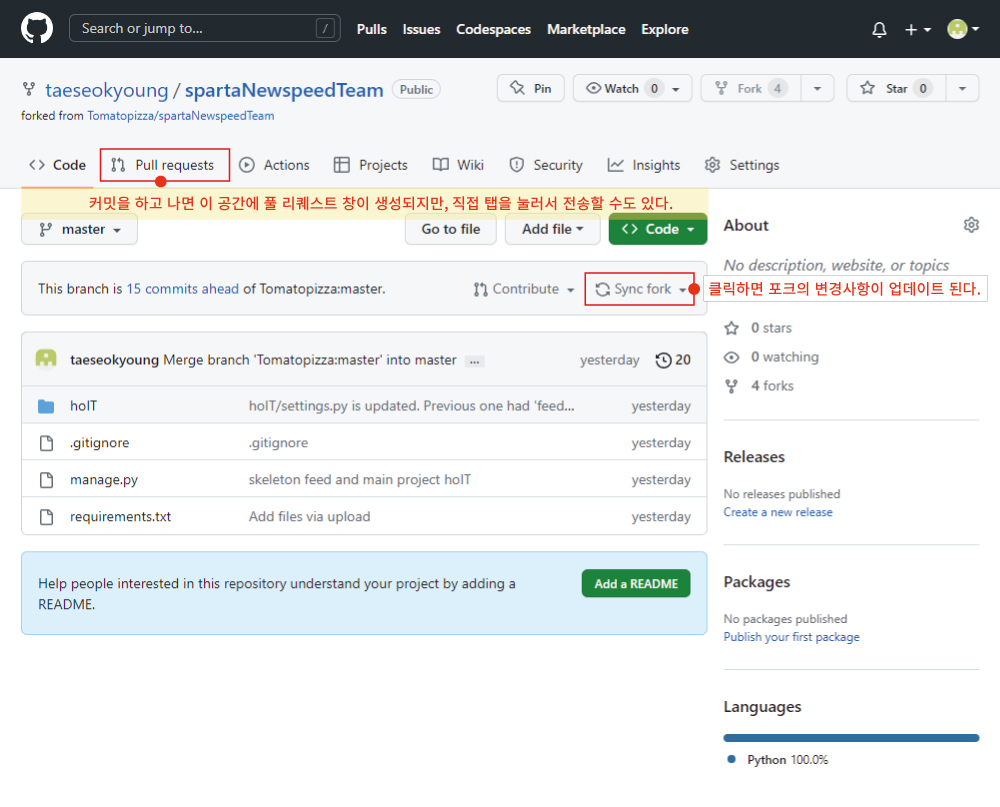This screenshot has height=807, width=1000.
Task: Open the Contribute dropdown
Action: tap(524, 289)
